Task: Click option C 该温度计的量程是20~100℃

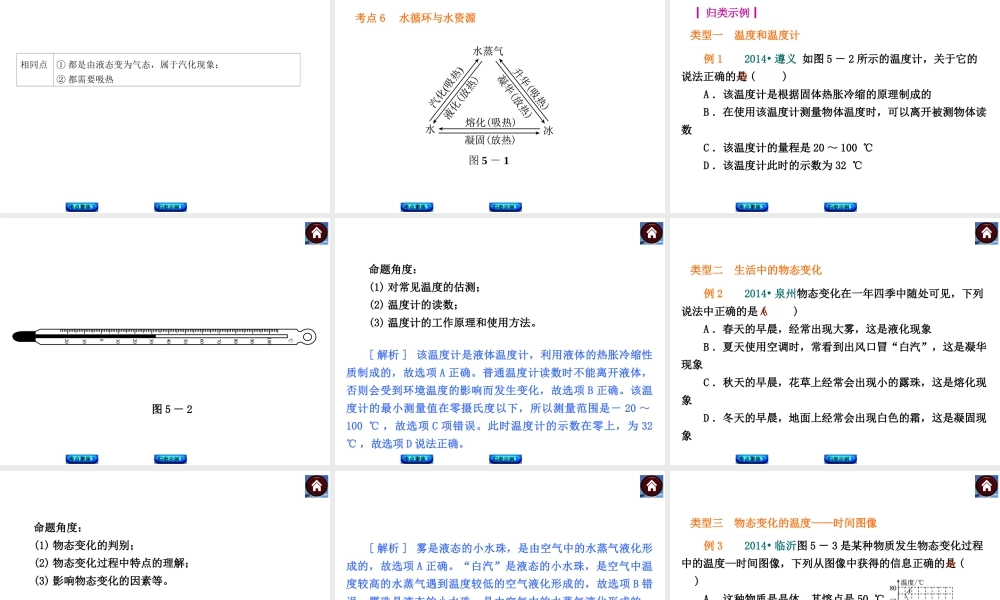Action: 788,148
